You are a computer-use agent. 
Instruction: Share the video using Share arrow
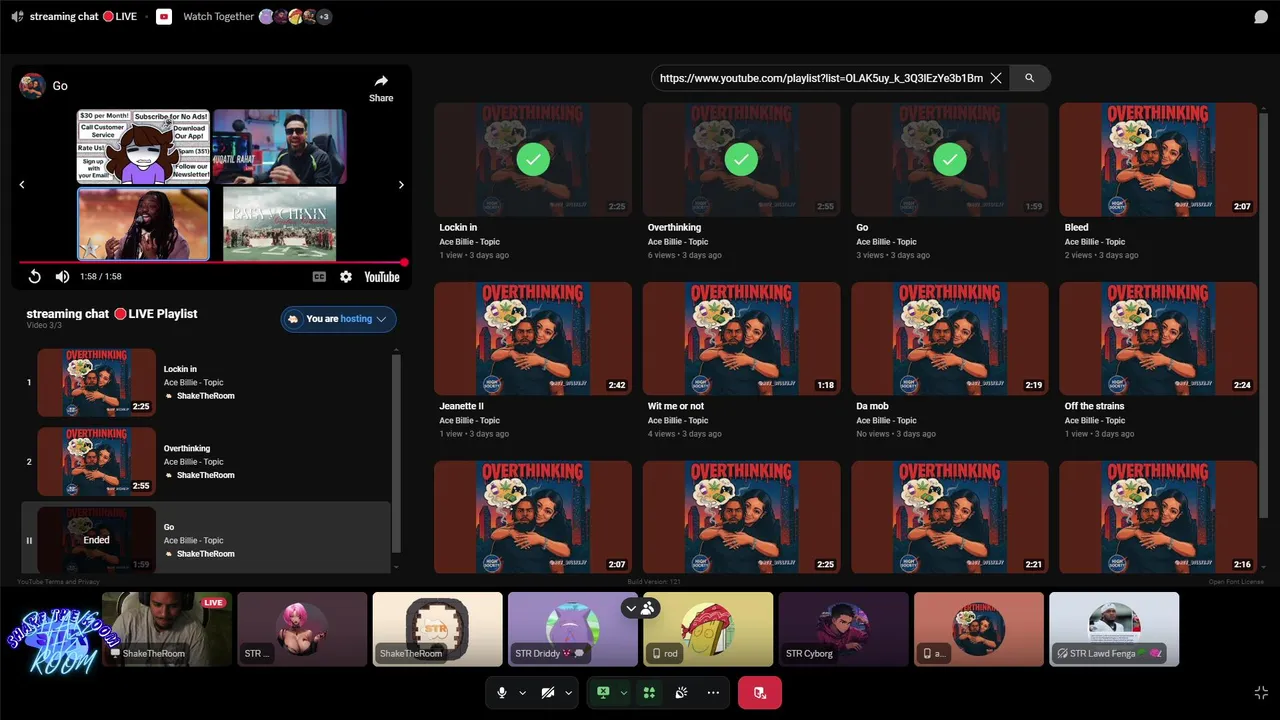pyautogui.click(x=381, y=88)
